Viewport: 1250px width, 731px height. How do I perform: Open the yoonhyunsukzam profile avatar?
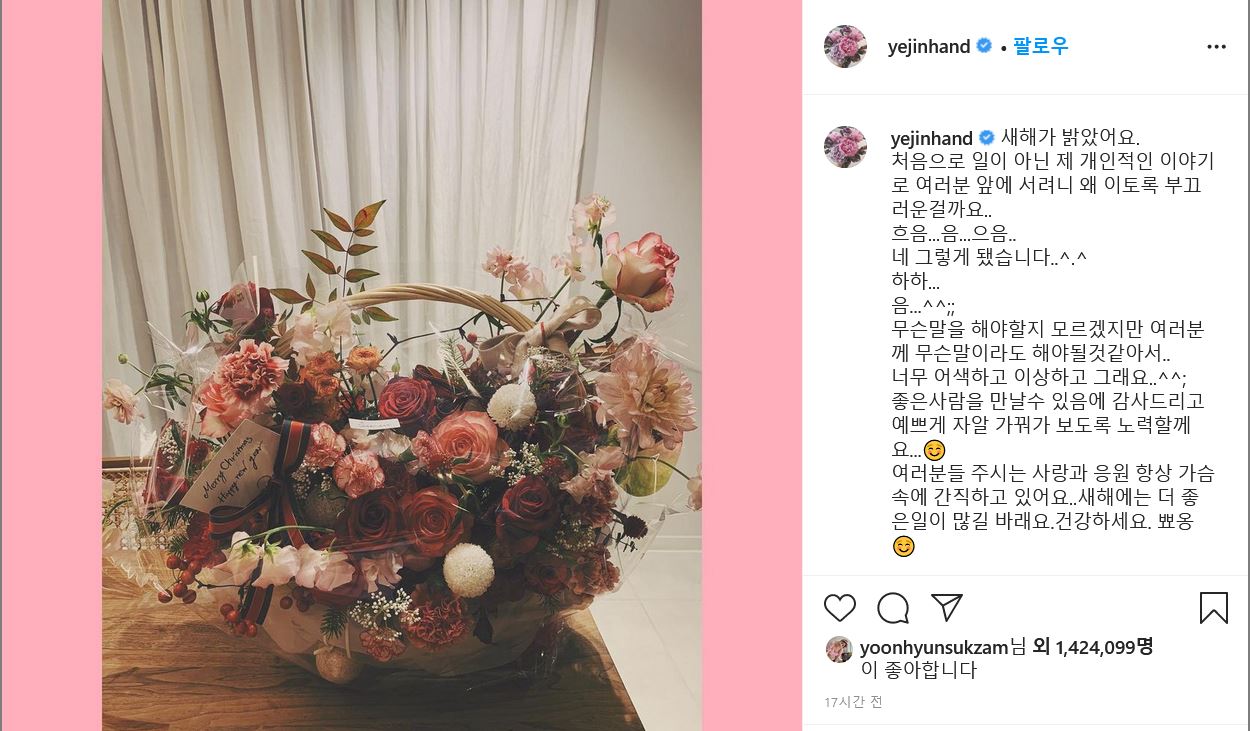[838, 649]
